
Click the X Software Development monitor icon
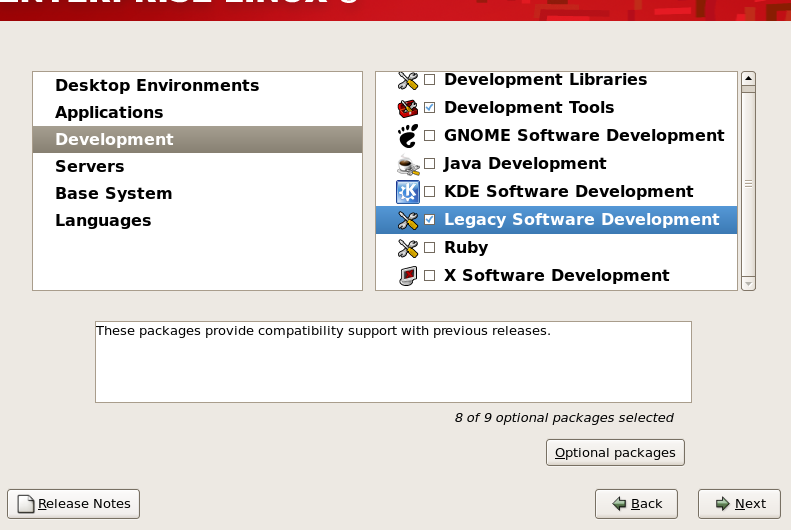407,275
